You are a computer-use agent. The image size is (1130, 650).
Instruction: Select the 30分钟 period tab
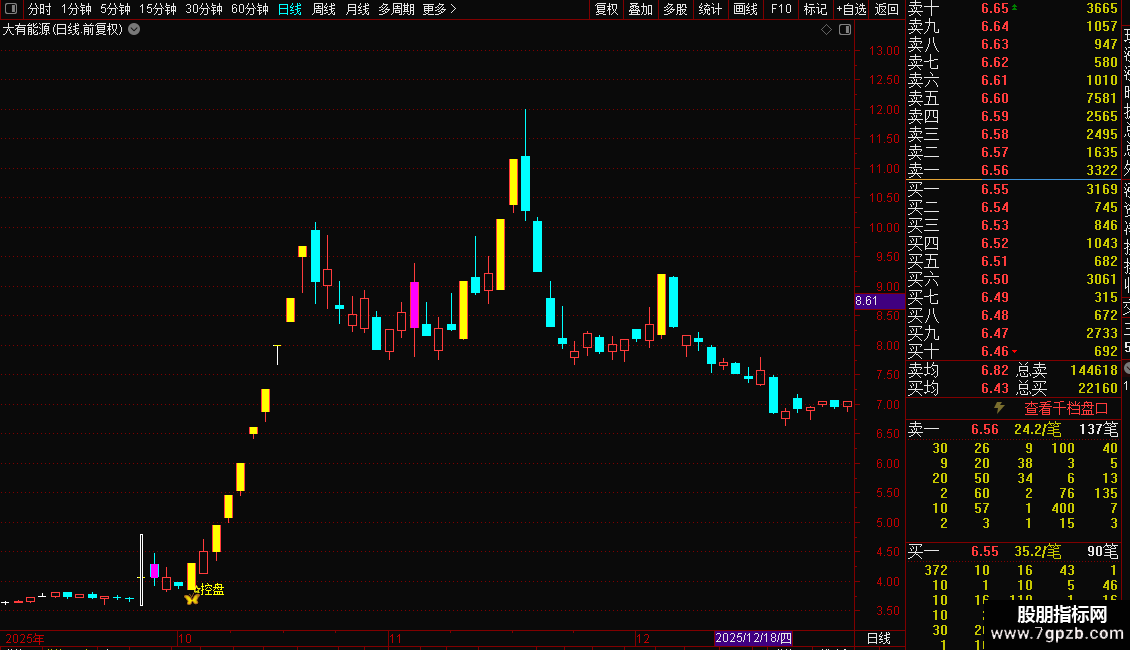[x=204, y=9]
